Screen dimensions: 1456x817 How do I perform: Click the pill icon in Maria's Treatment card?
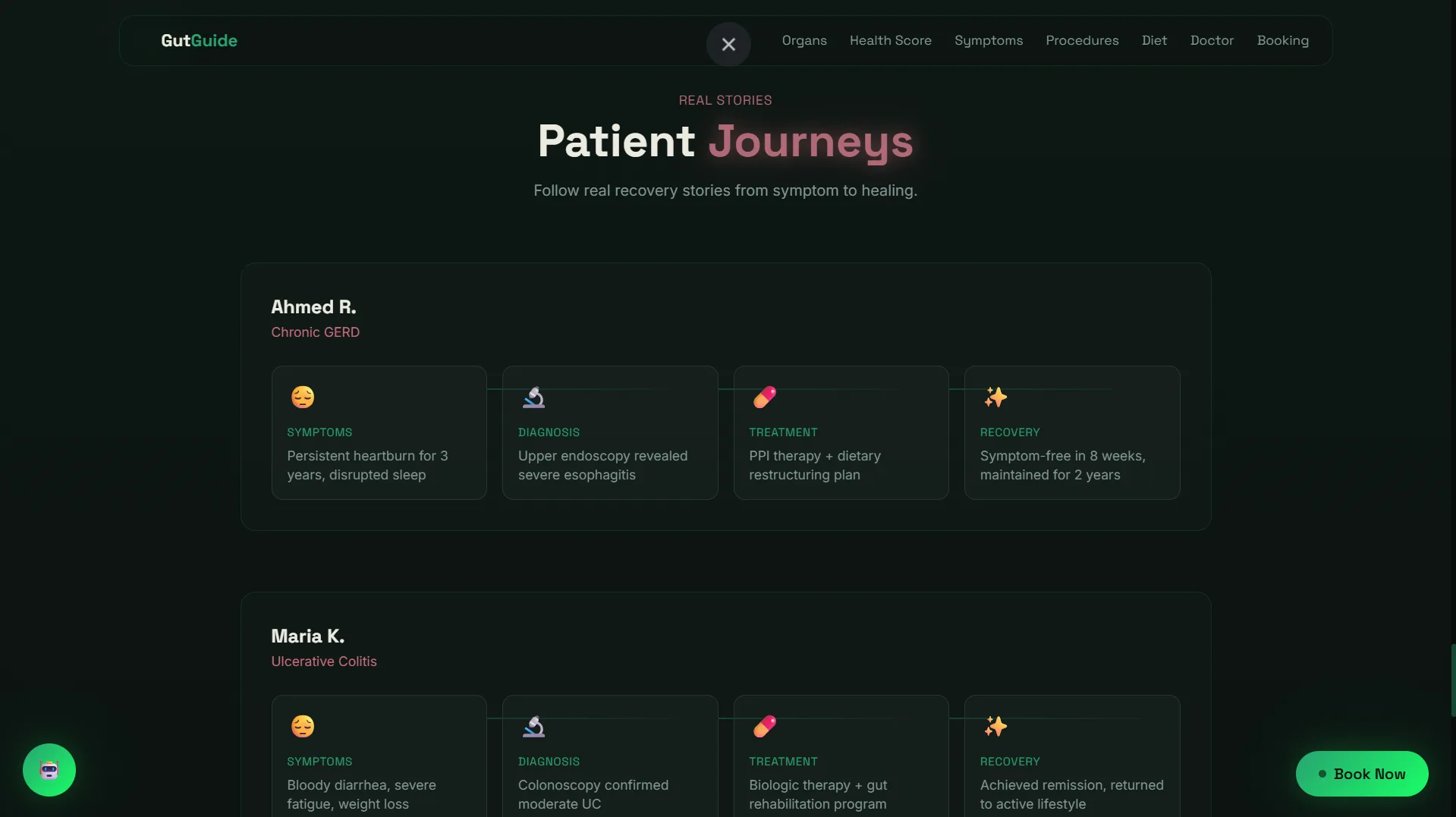[764, 726]
